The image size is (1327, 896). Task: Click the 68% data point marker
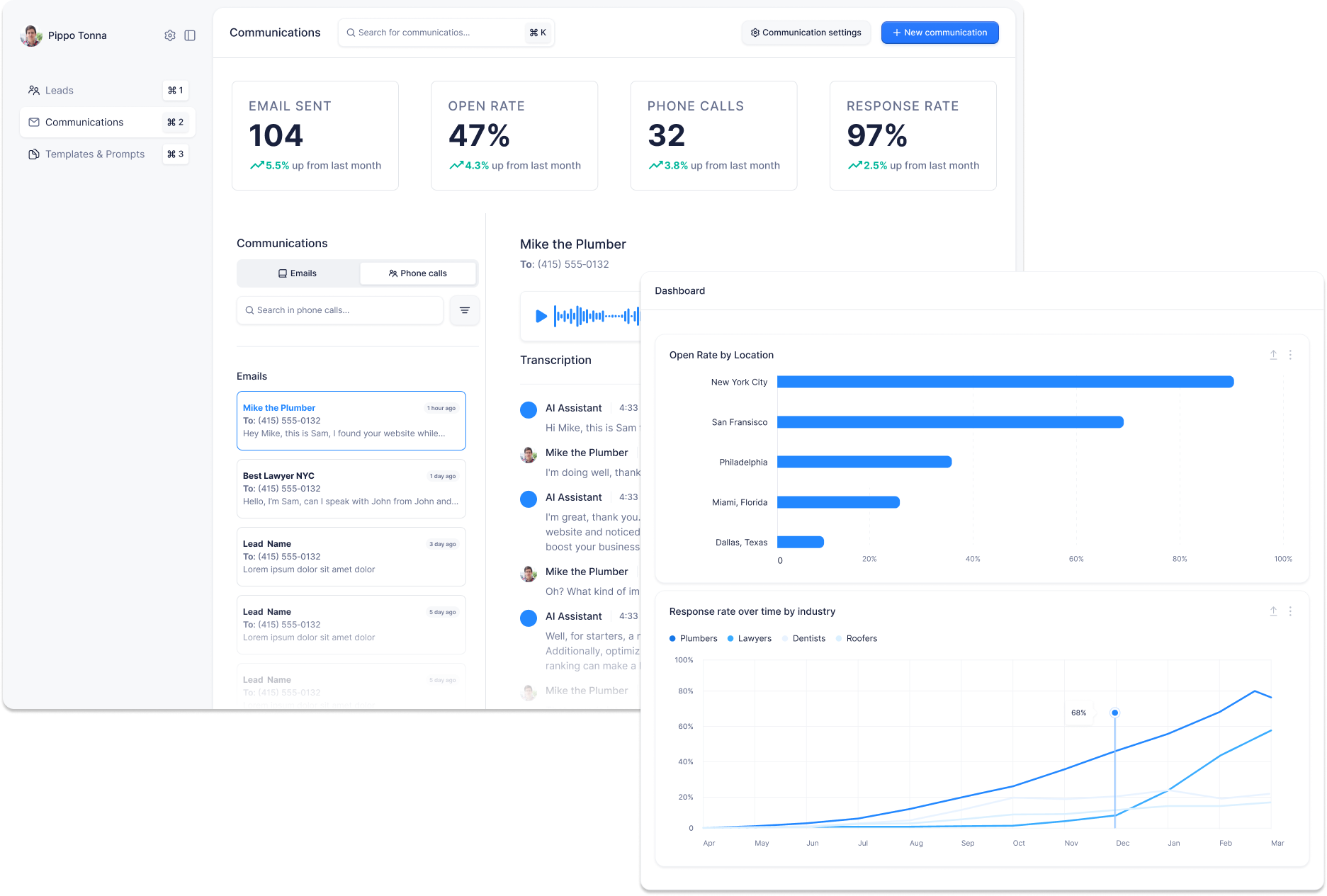(1114, 713)
